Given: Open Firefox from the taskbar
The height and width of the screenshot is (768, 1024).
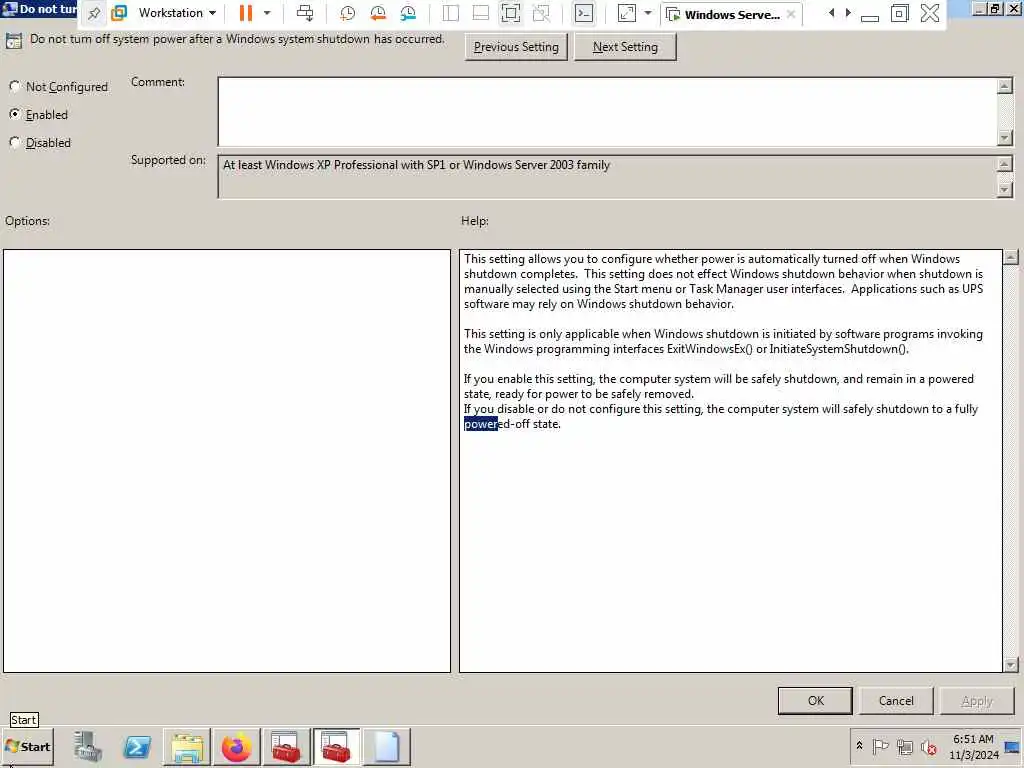Looking at the screenshot, I should pos(236,746).
